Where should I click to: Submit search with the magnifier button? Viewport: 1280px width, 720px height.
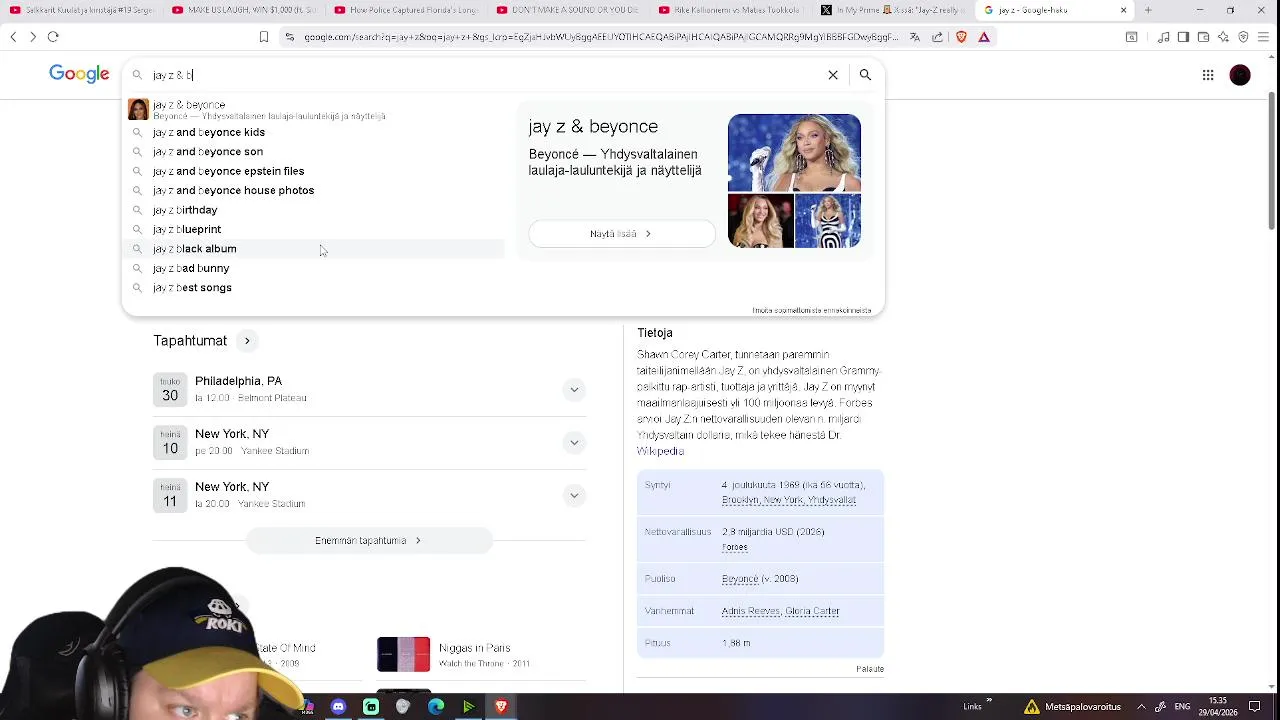(x=865, y=75)
